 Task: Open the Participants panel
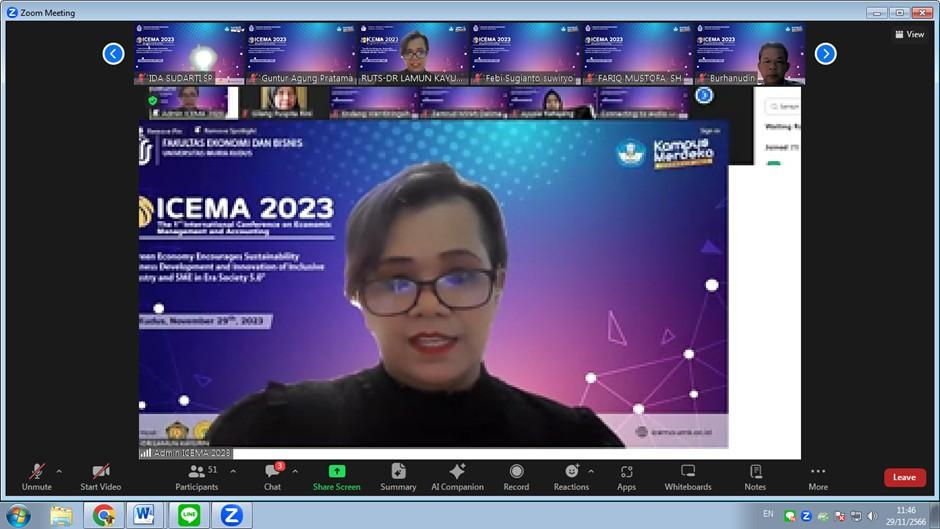[197, 477]
